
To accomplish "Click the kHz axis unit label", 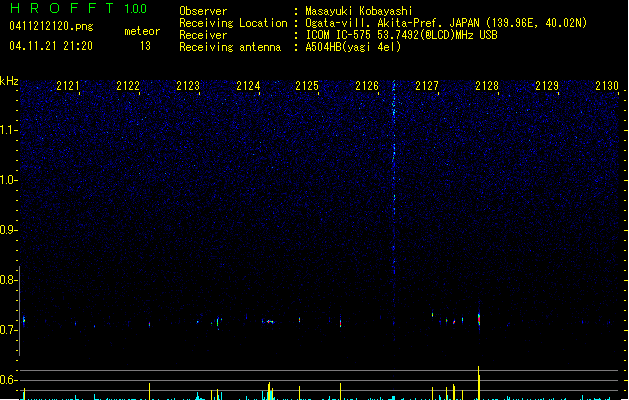I will 9,81.
